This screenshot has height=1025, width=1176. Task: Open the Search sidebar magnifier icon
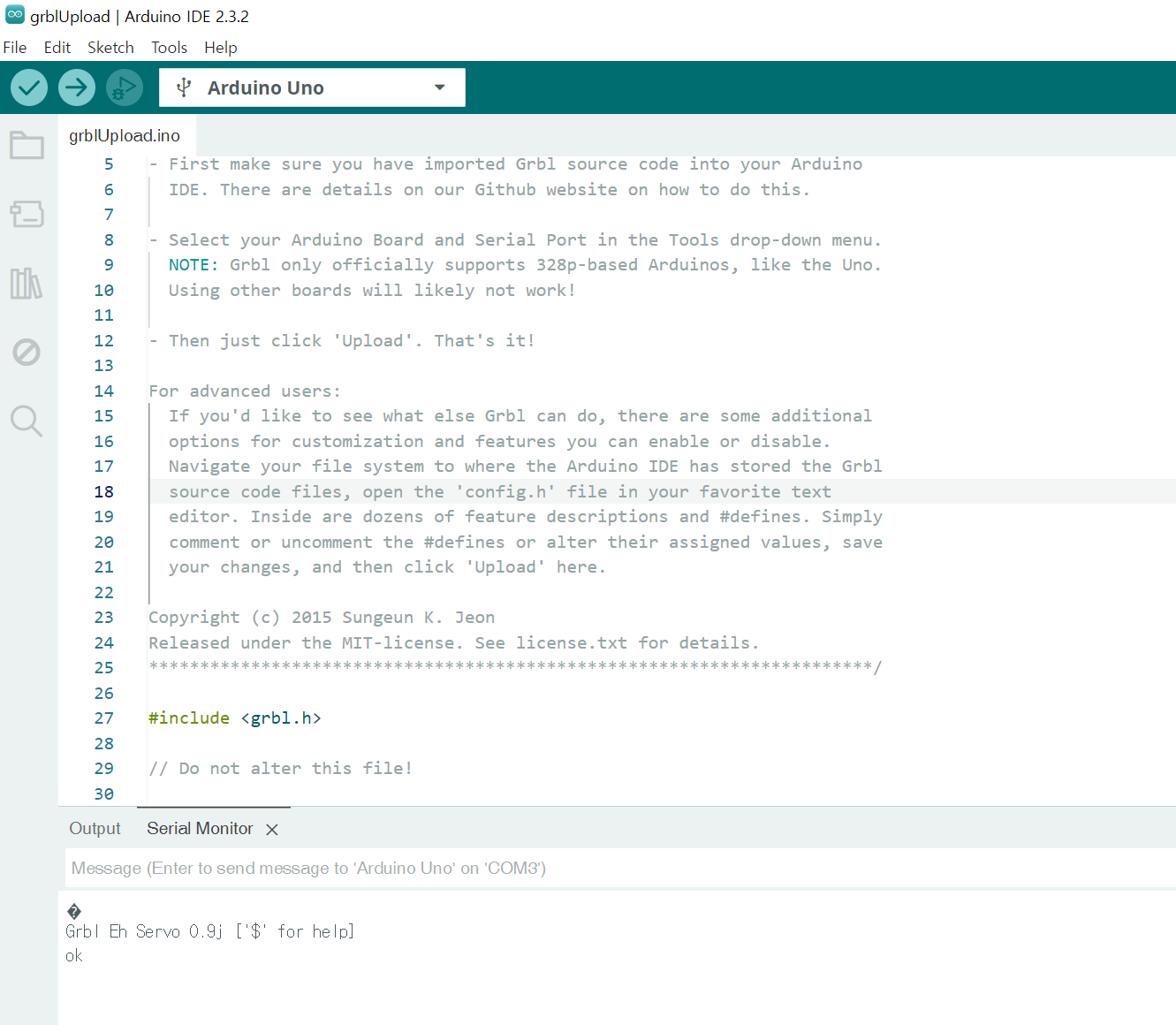(27, 421)
